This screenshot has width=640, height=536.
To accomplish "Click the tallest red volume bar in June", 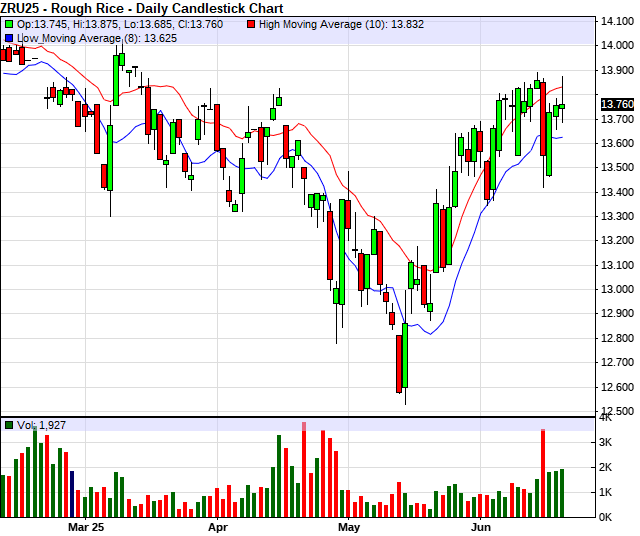I will (x=543, y=472).
